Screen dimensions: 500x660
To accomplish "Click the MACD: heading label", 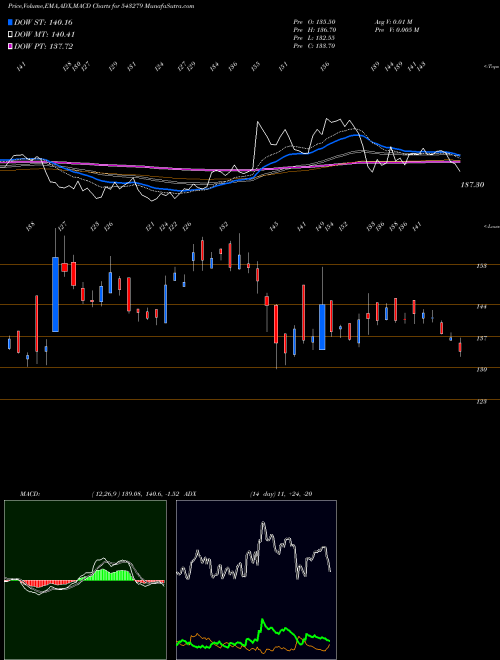I will [x=30, y=494].
